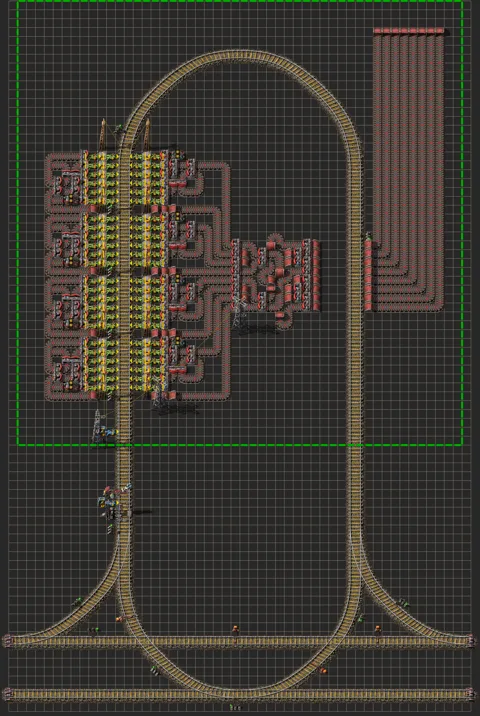Click the green signal below the bottom horizontal track

235,707
